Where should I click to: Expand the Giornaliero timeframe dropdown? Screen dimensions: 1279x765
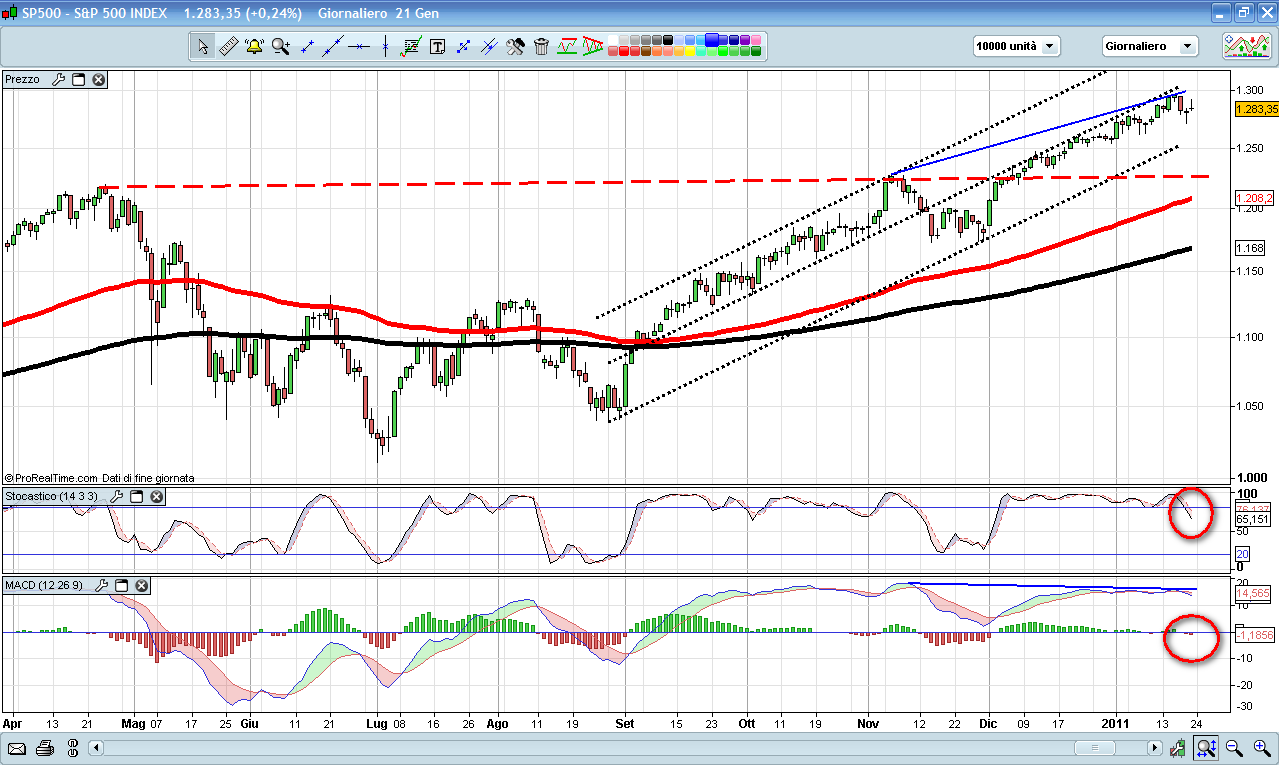[x=1149, y=46]
